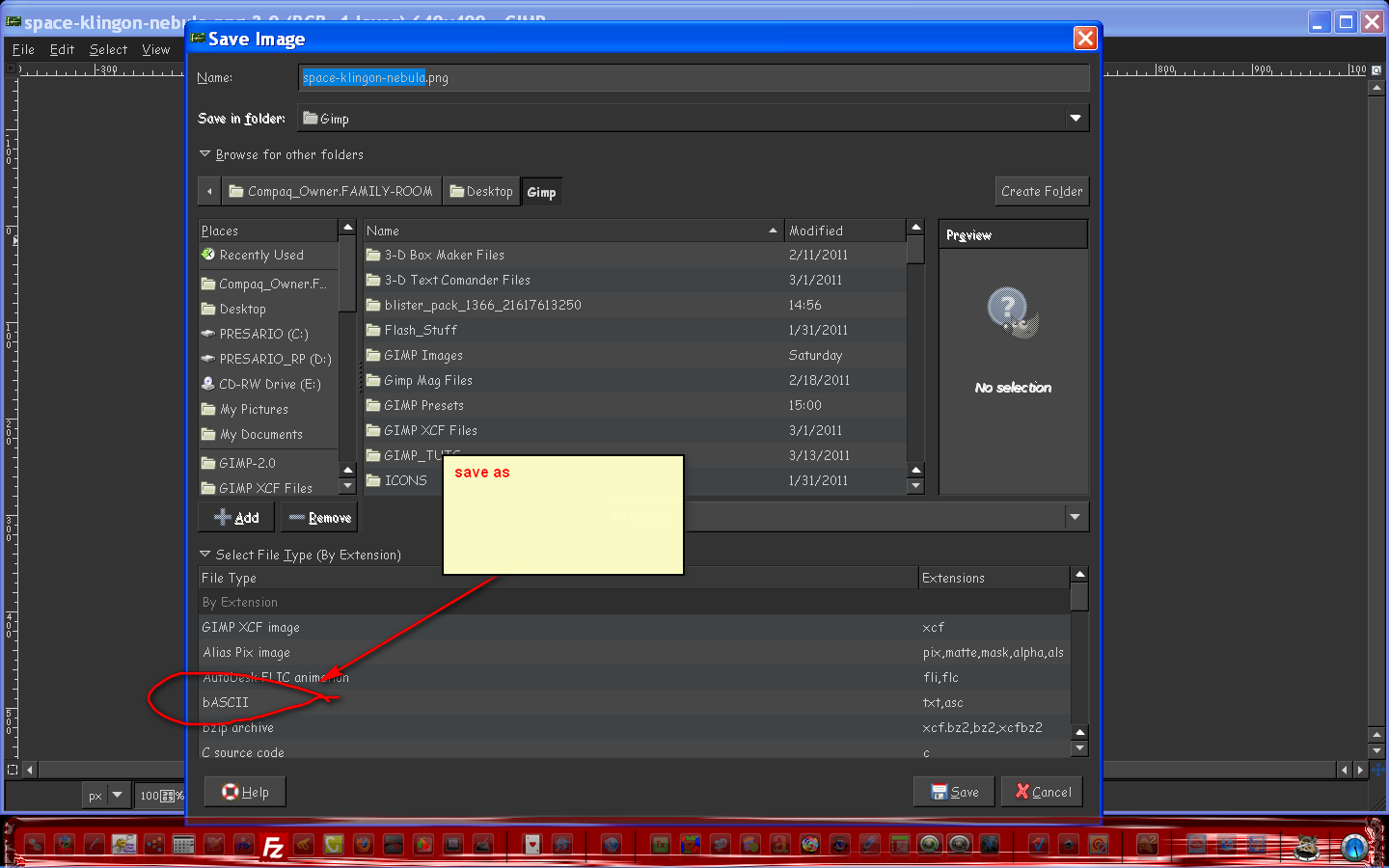This screenshot has width=1389, height=868.
Task: Open the CD-RW Drive (E:) location
Action: tap(269, 384)
